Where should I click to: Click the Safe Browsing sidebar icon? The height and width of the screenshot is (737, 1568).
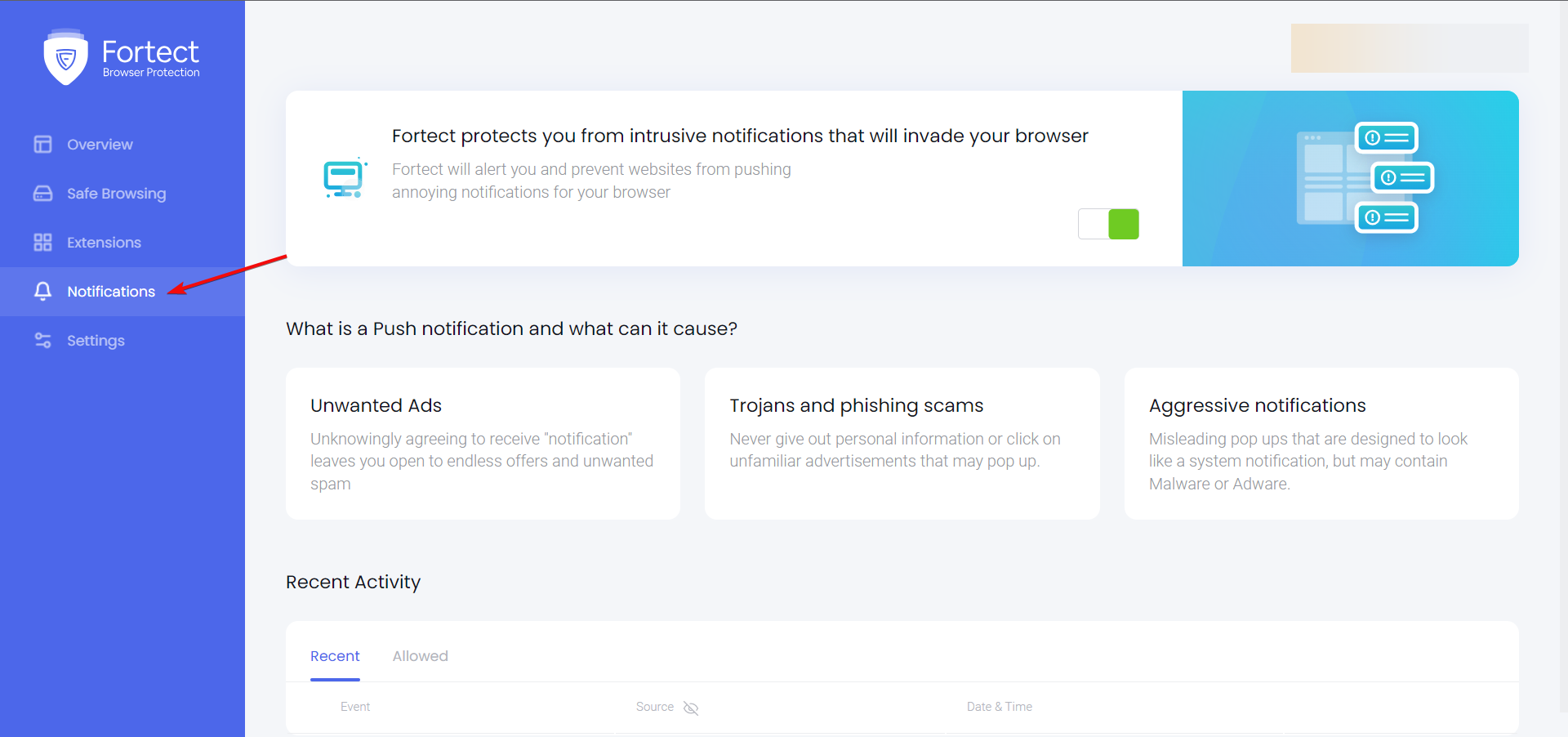(42, 194)
